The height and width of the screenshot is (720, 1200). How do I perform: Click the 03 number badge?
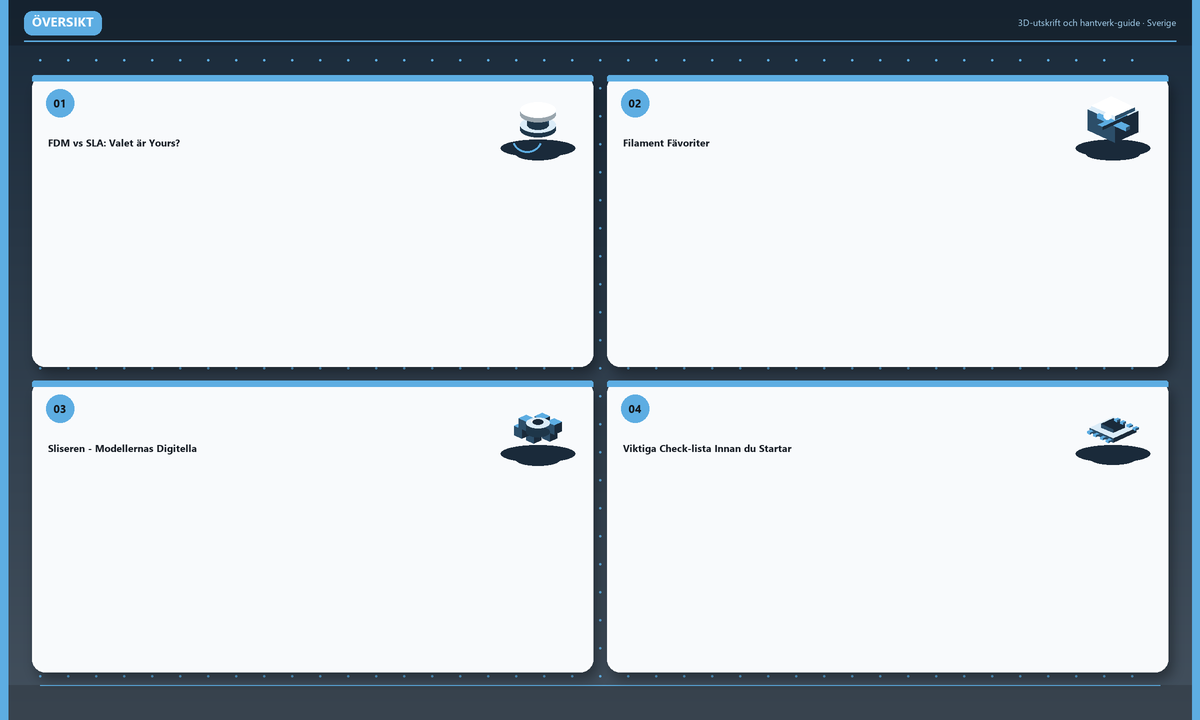(x=60, y=408)
